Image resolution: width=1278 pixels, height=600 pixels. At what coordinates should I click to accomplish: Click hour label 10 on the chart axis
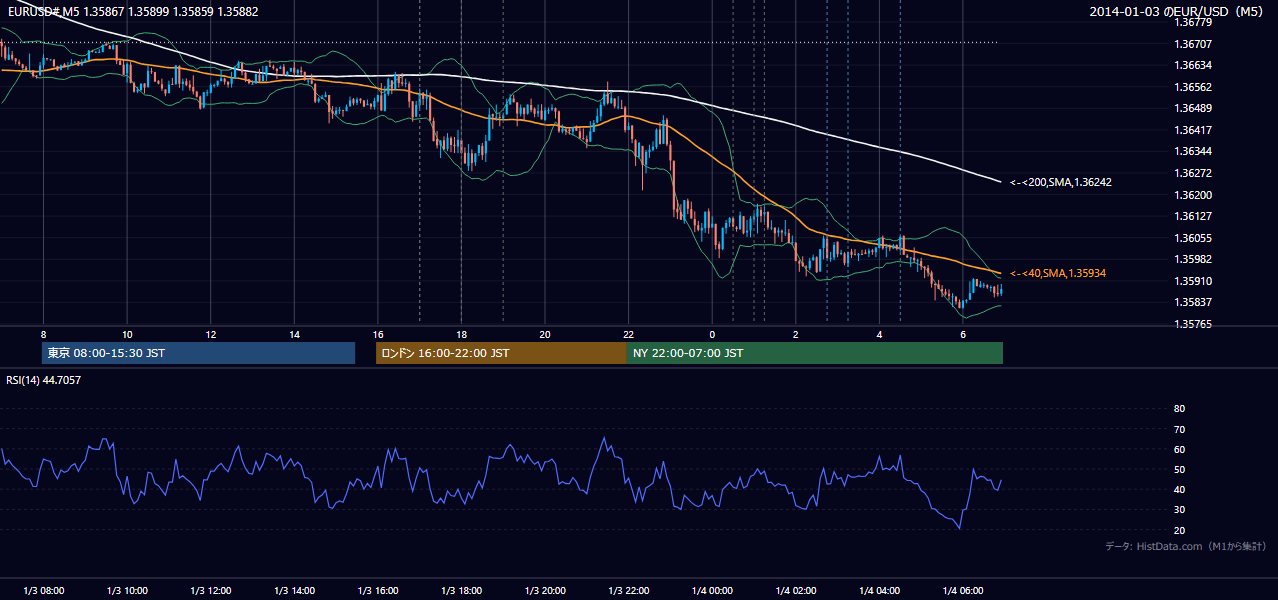pyautogui.click(x=127, y=334)
